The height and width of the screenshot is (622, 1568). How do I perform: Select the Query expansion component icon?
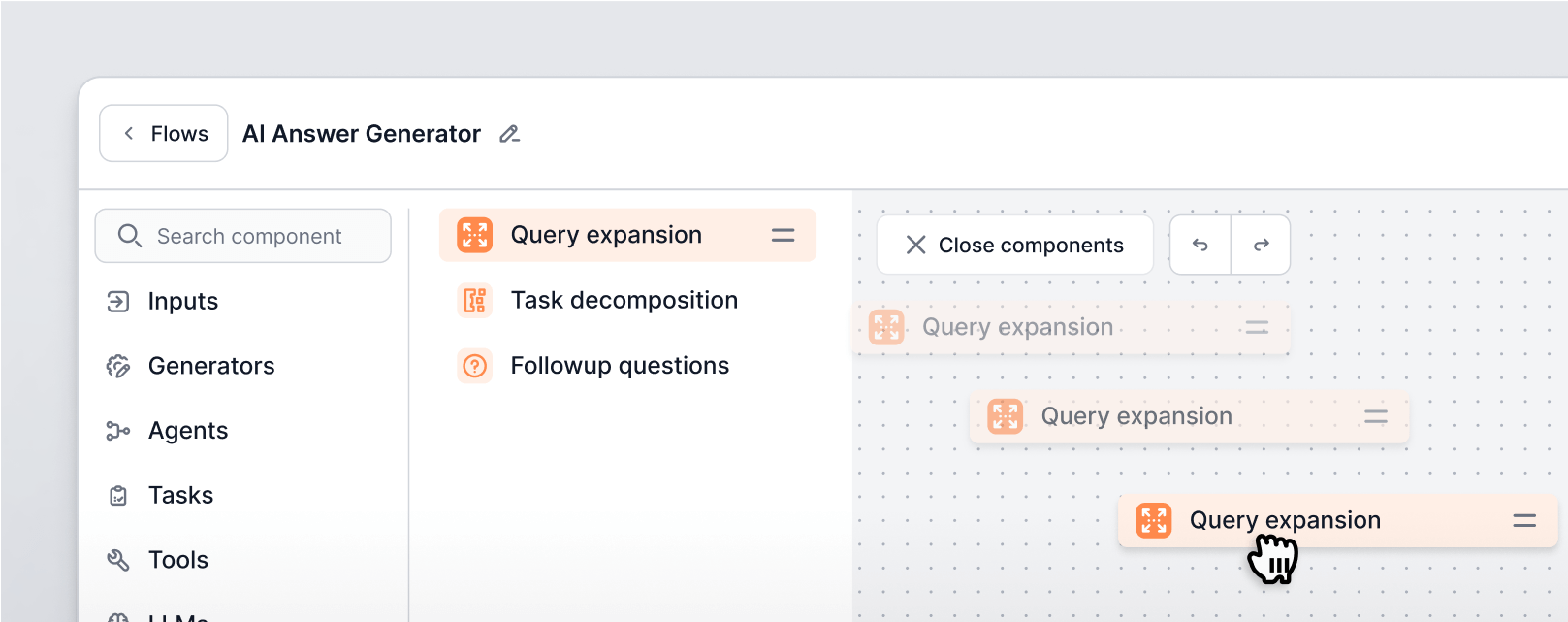(474, 234)
